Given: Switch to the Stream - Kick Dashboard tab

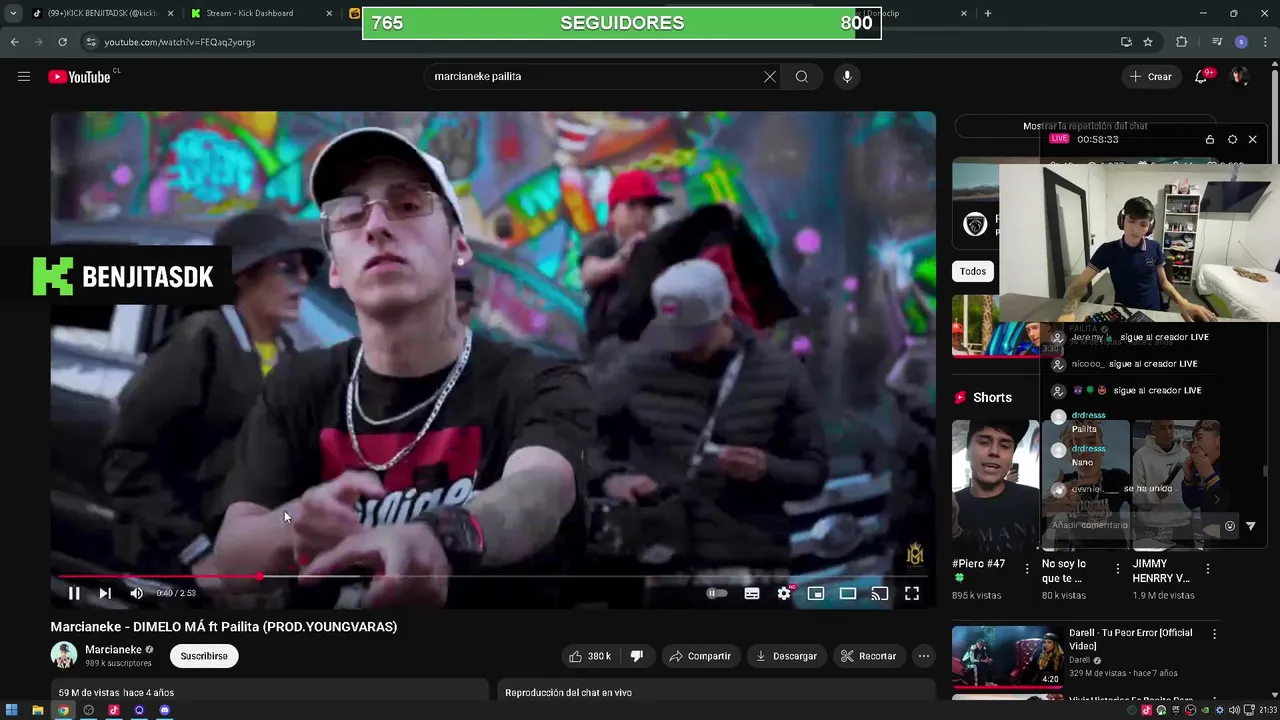Looking at the screenshot, I should [x=262, y=13].
